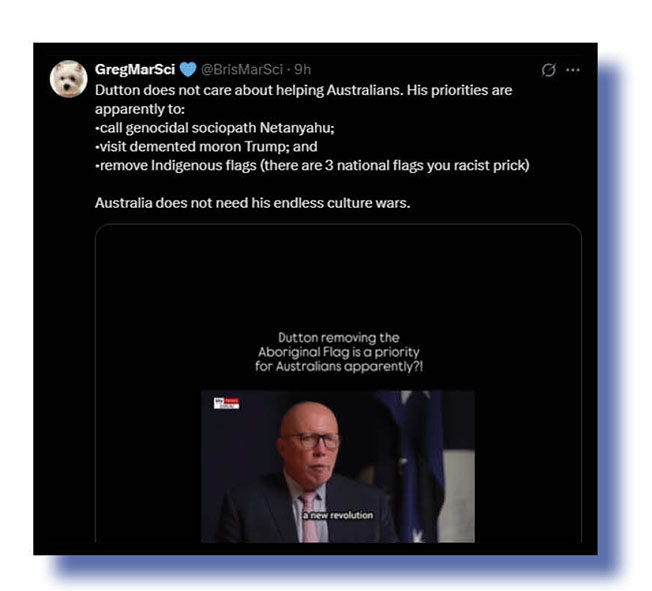The width and height of the screenshot is (652, 591).
Task: Open the GregMarSci display name profile
Action: (x=135, y=69)
